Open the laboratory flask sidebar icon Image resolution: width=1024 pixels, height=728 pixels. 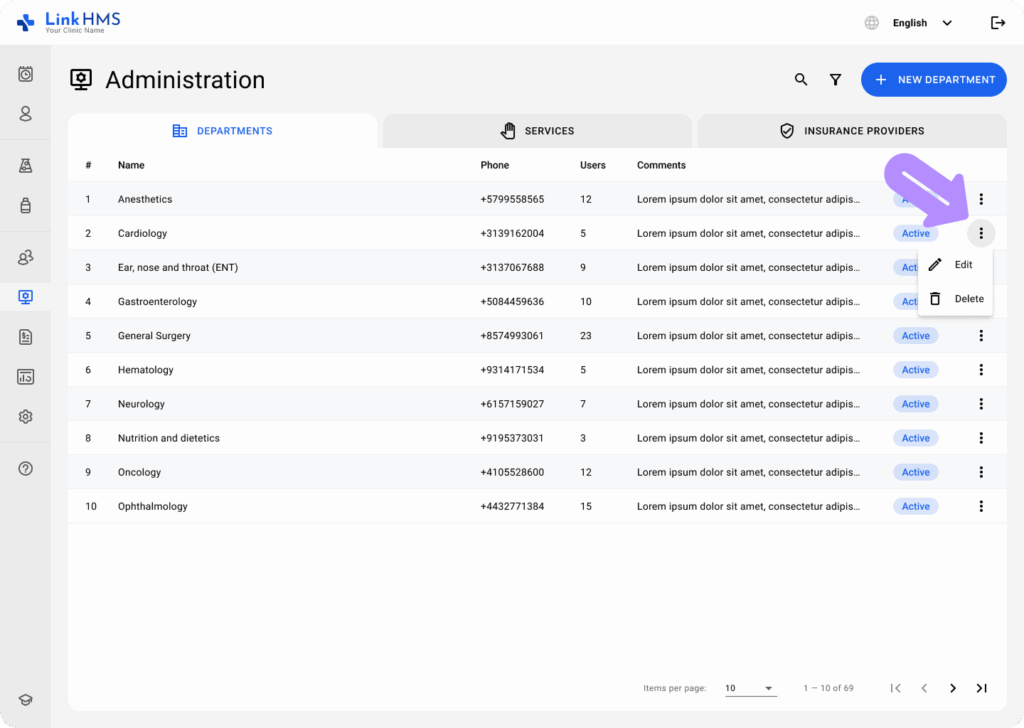point(26,166)
